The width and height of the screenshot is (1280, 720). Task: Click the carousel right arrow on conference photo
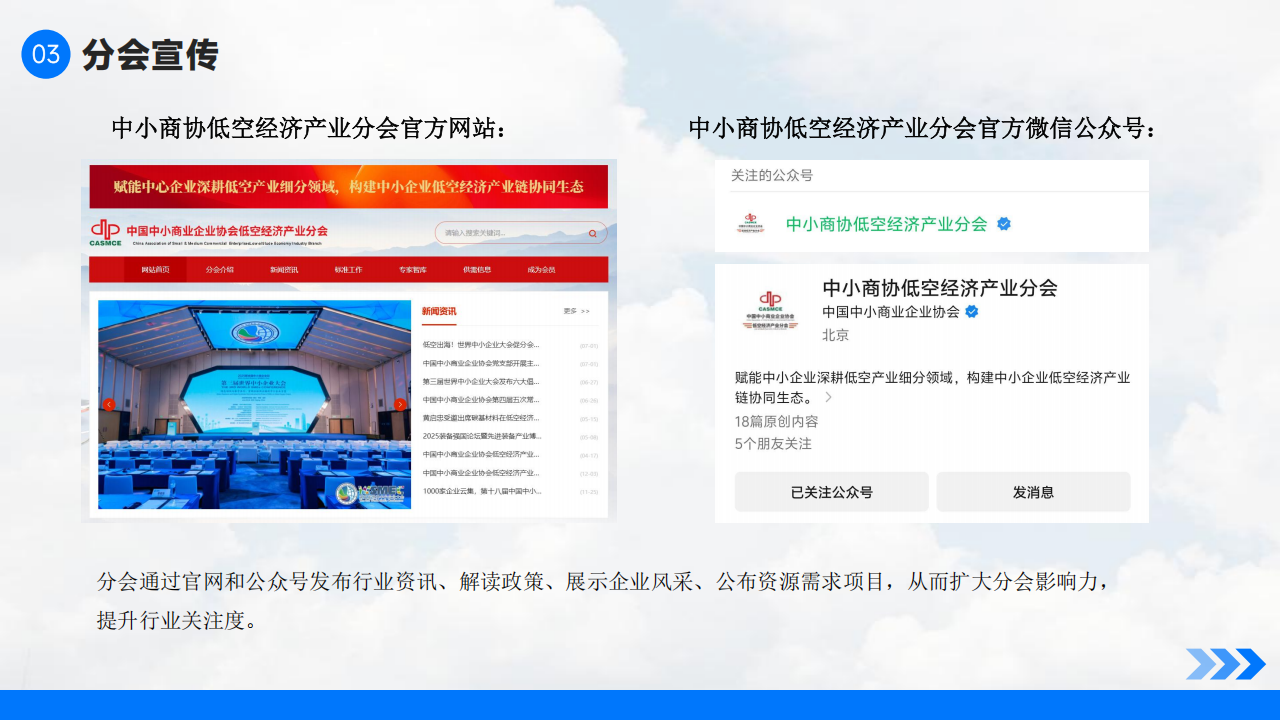tap(400, 405)
